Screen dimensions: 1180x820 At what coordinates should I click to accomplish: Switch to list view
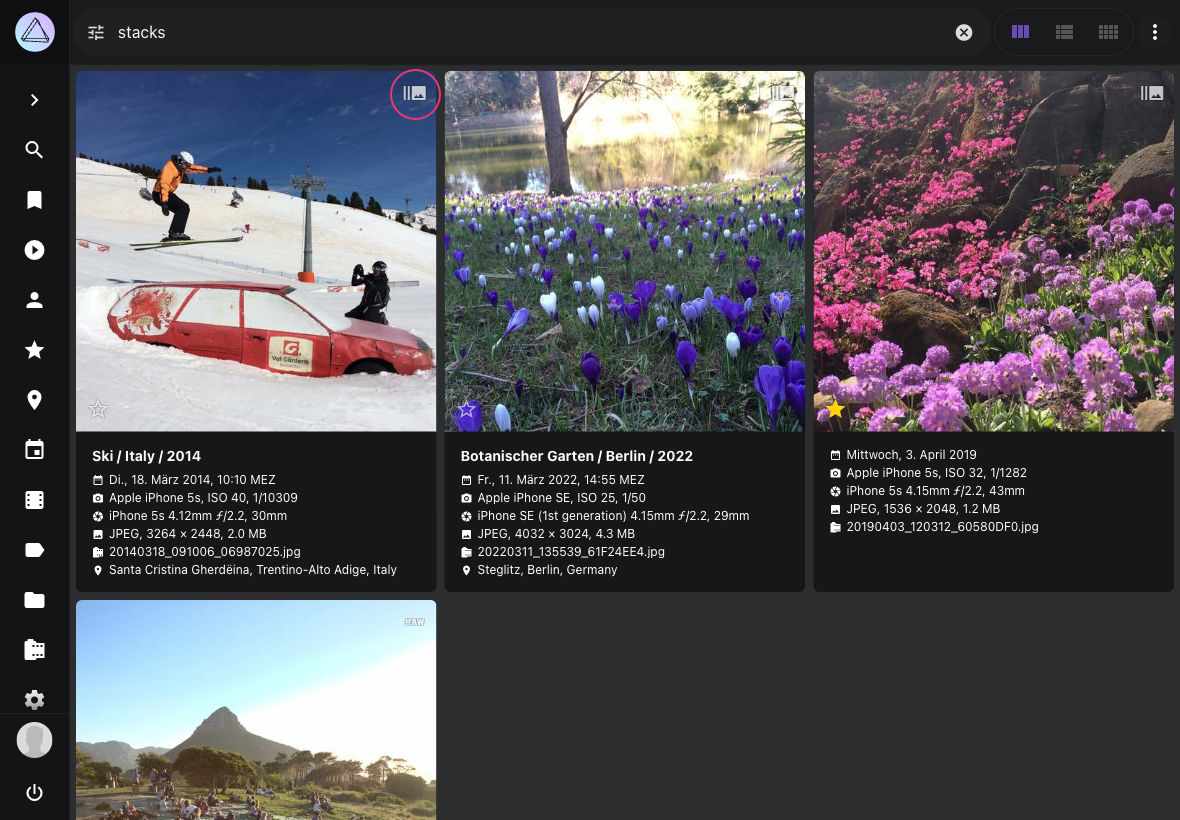pos(1064,32)
